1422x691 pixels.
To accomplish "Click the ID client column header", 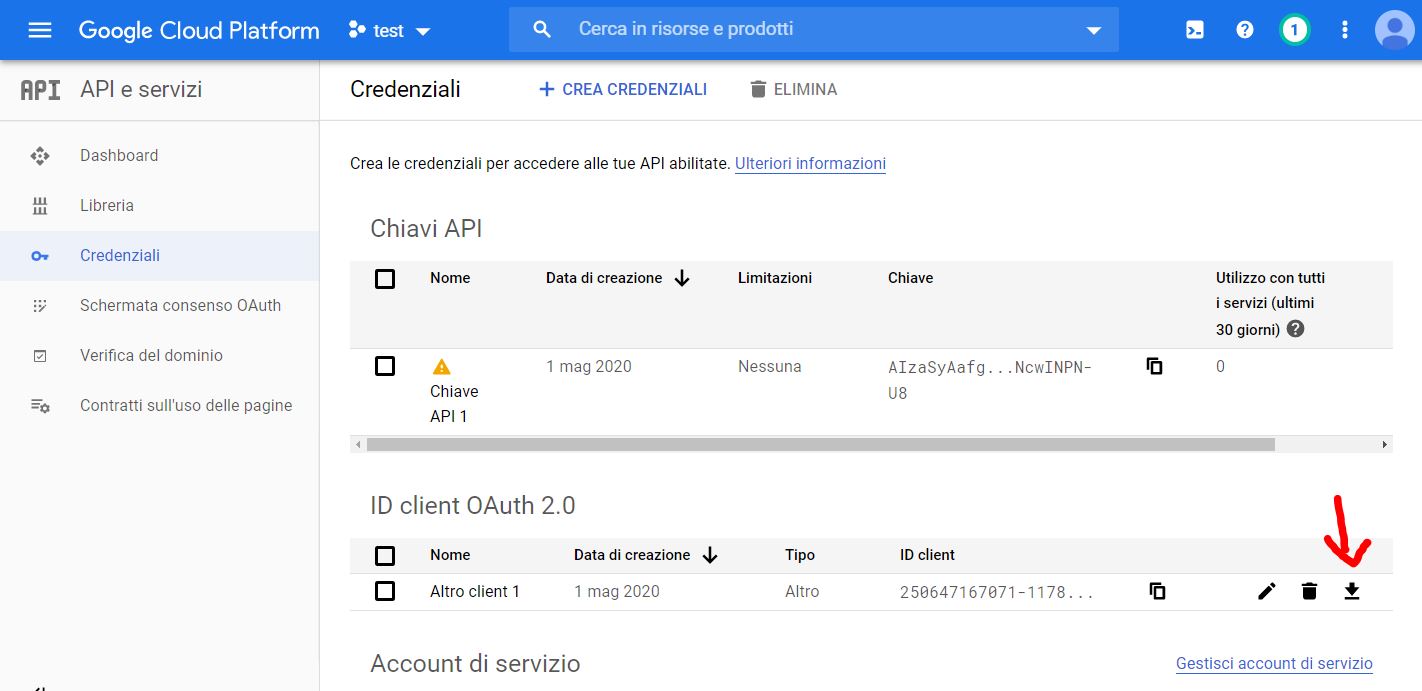I will (x=928, y=555).
